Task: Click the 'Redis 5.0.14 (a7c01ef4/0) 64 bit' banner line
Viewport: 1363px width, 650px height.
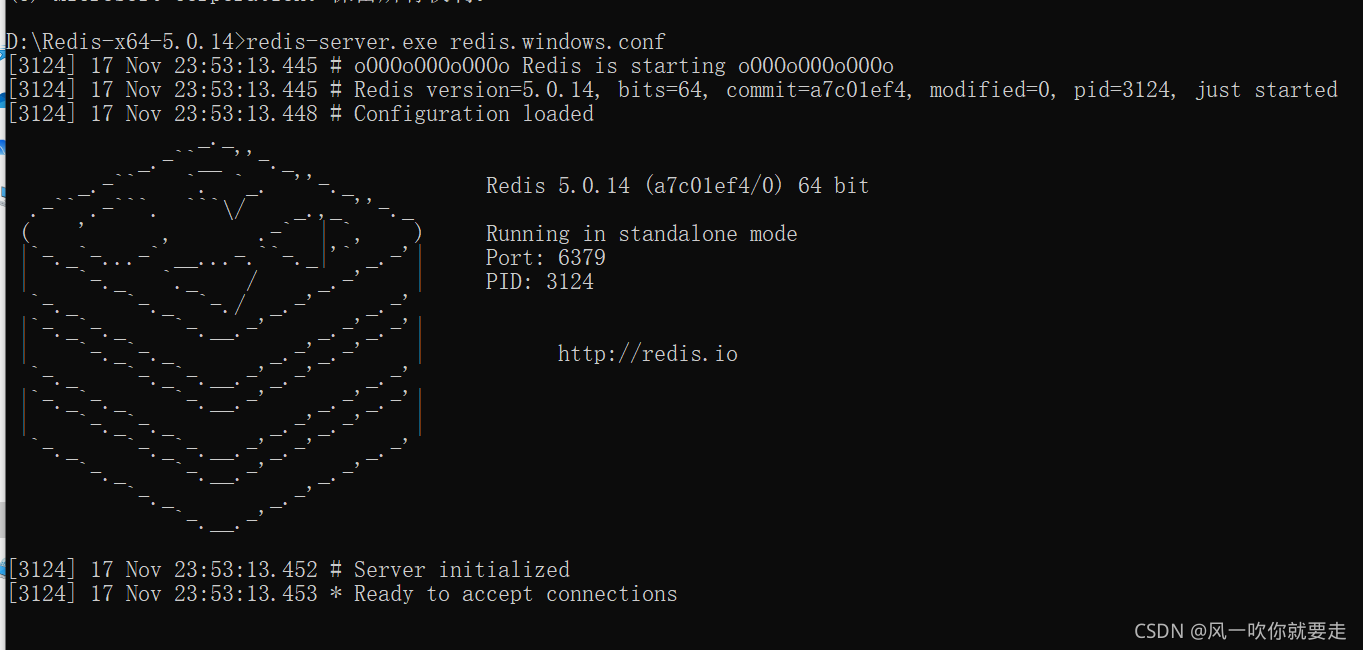Action: point(678,186)
